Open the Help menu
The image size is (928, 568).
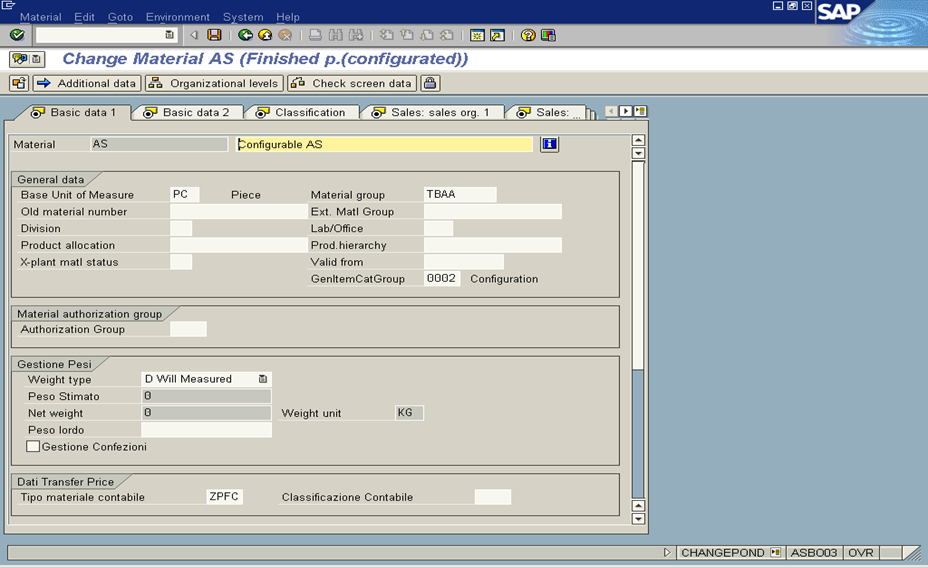pos(288,17)
